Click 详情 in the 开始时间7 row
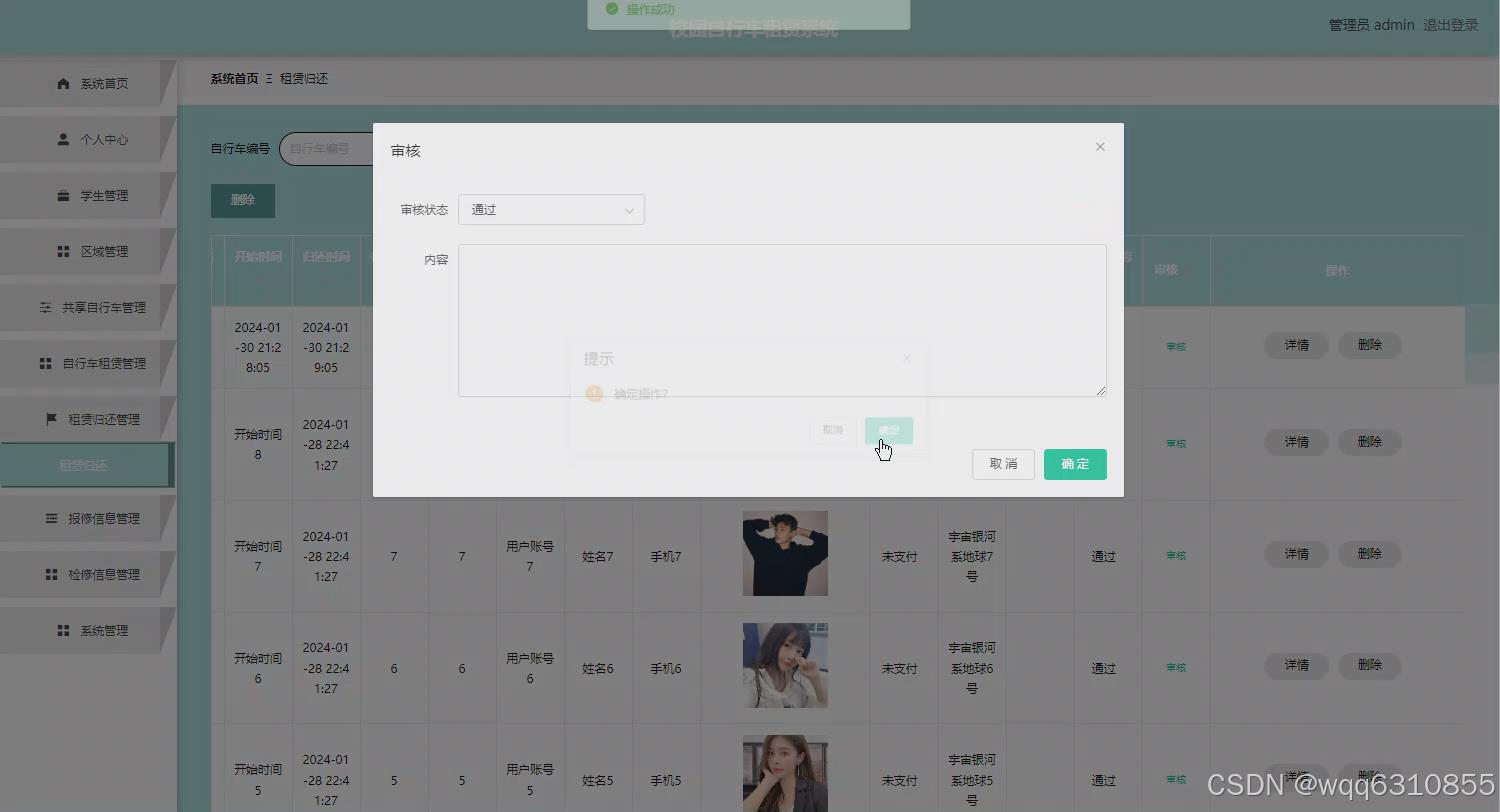This screenshot has width=1500, height=812. point(1296,554)
